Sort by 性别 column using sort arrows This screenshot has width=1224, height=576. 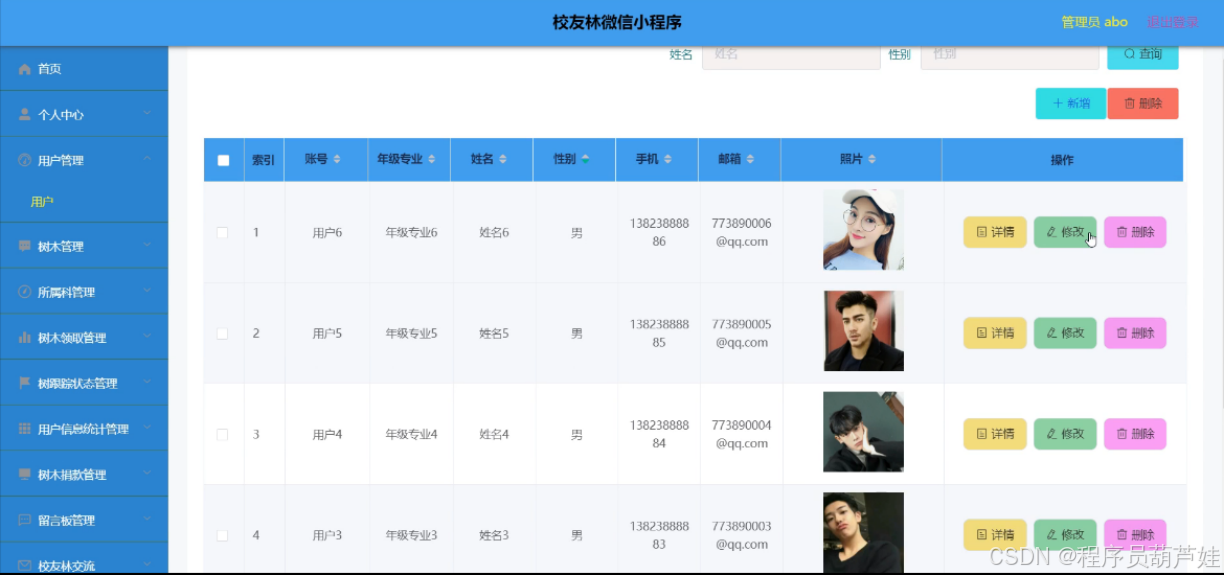coord(585,160)
